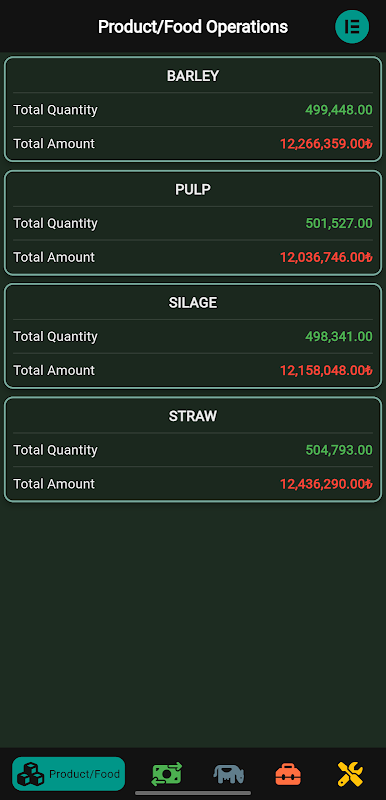Select Straw total quantity 504,793.00
Screen dimensions: 386x800
pyautogui.click(x=339, y=449)
